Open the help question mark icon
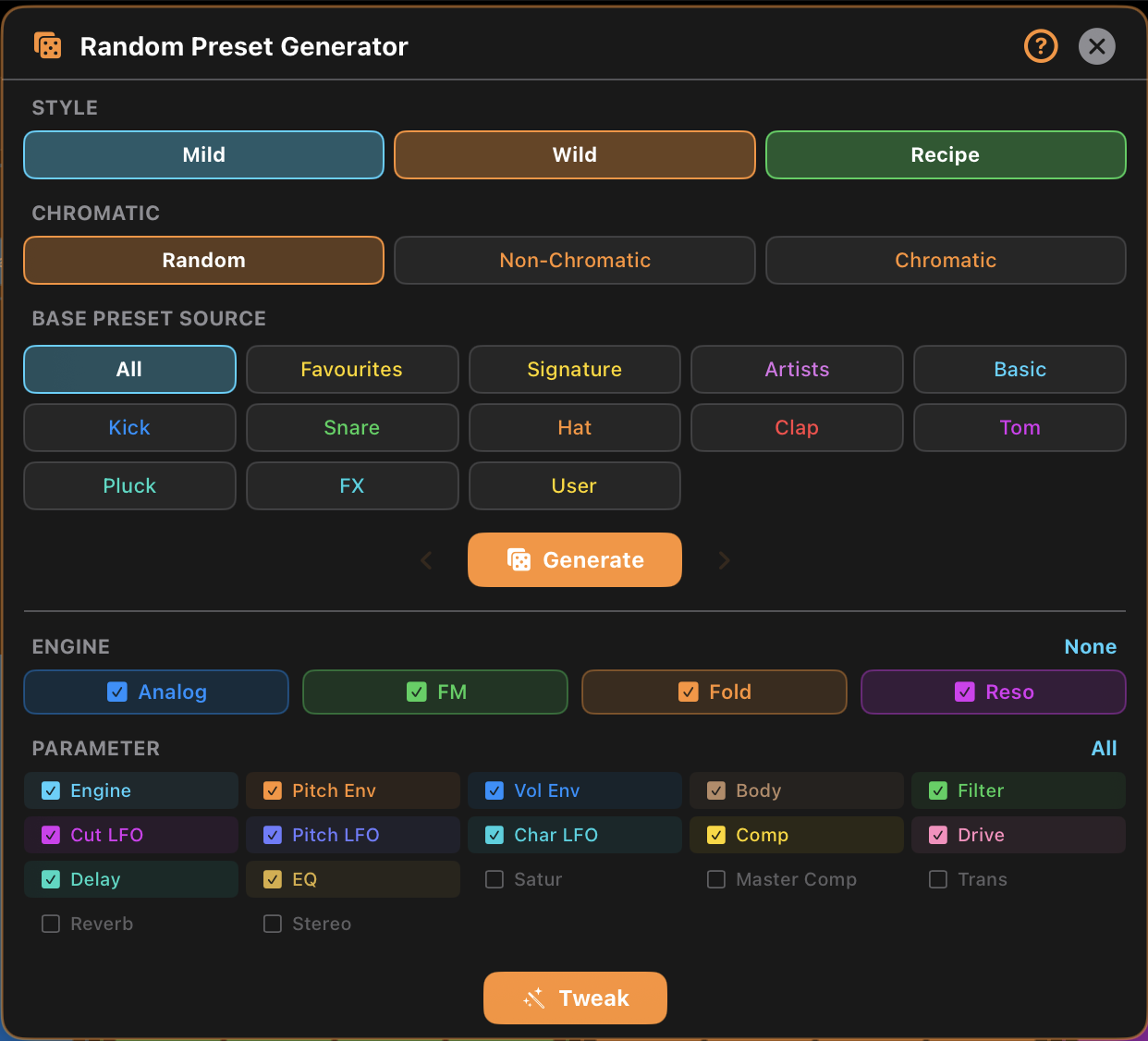The width and height of the screenshot is (1148, 1041). click(1041, 46)
